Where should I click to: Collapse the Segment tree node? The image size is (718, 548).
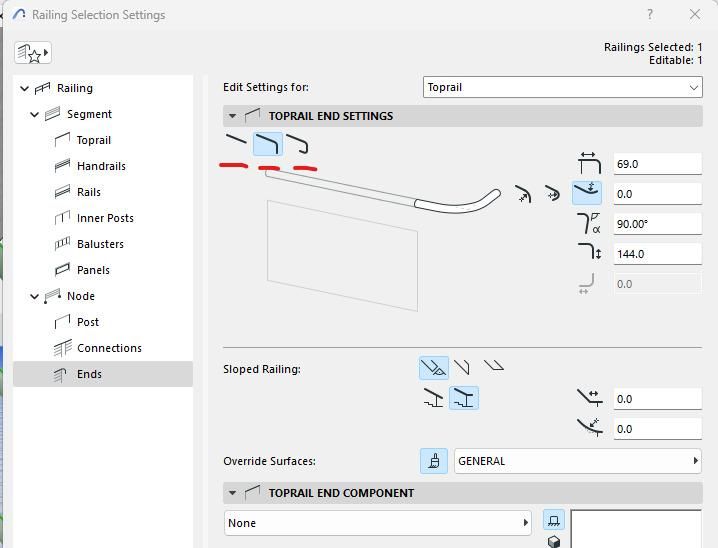point(35,114)
